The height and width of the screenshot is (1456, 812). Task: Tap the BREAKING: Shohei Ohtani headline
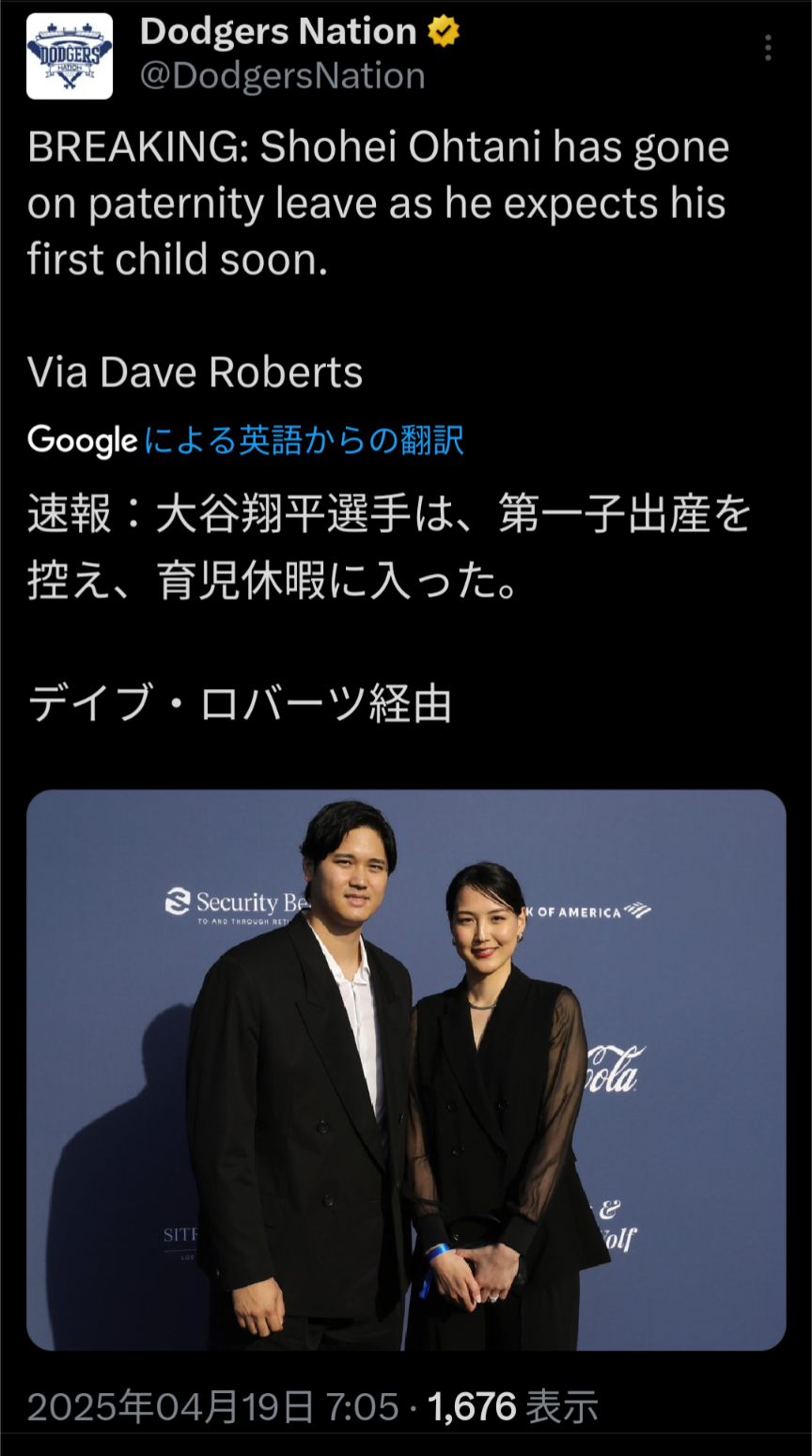pyautogui.click(x=379, y=203)
